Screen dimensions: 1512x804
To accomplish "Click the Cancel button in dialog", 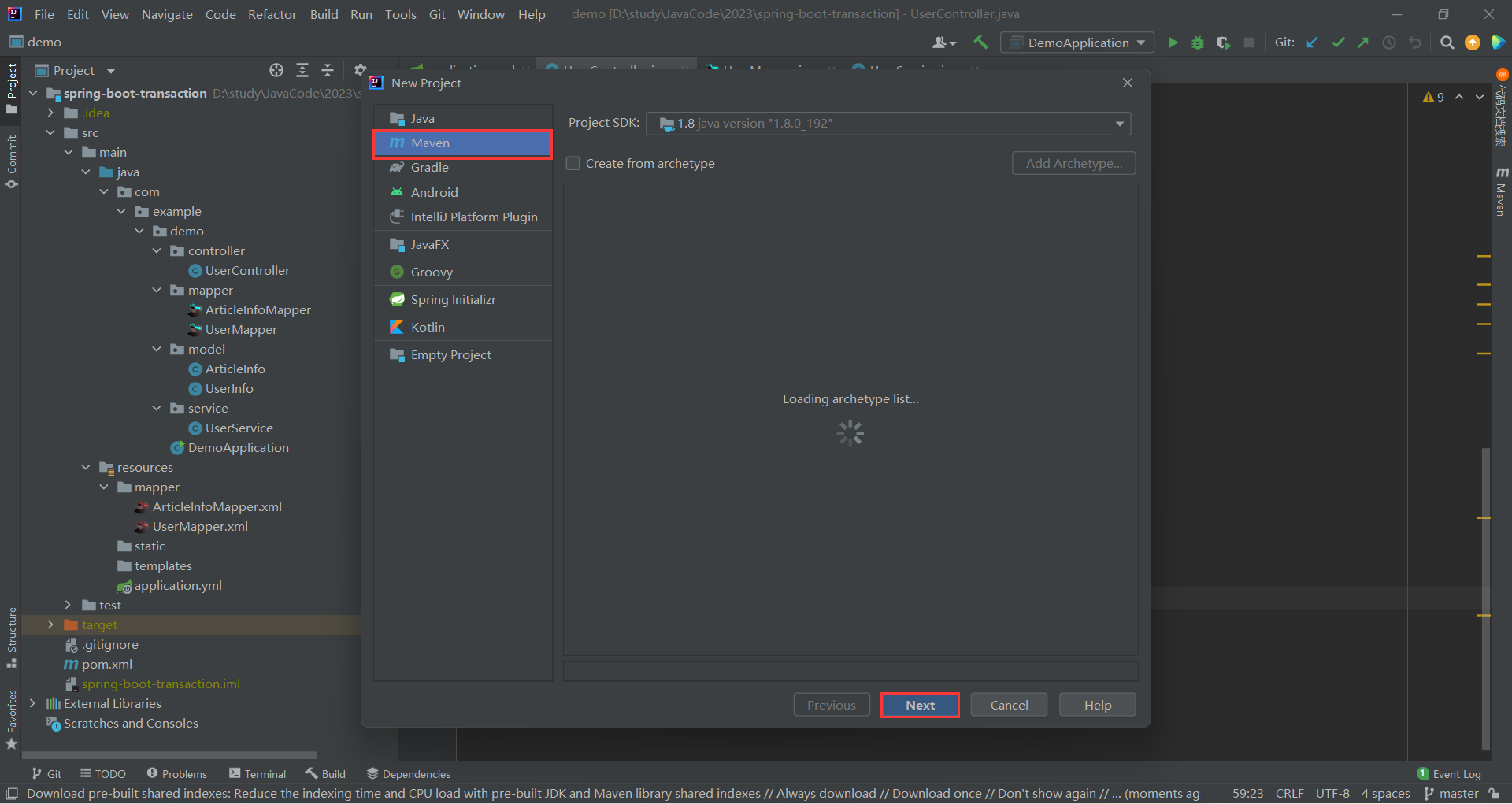I will [x=1009, y=705].
